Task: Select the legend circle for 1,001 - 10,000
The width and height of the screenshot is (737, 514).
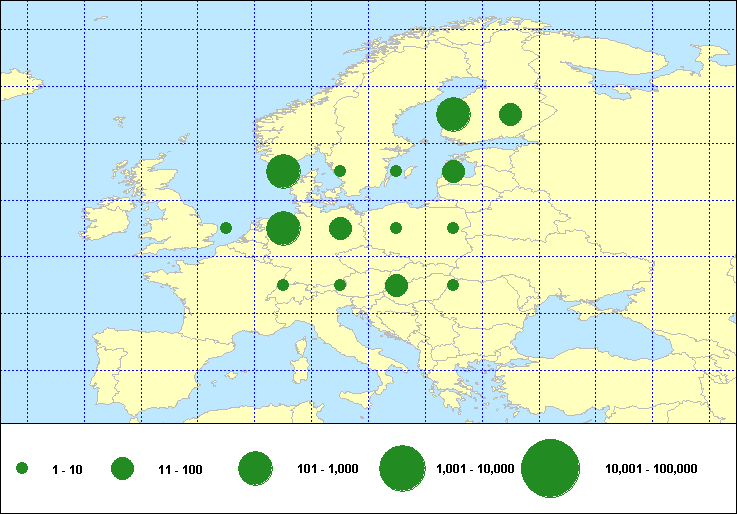Action: [403, 468]
